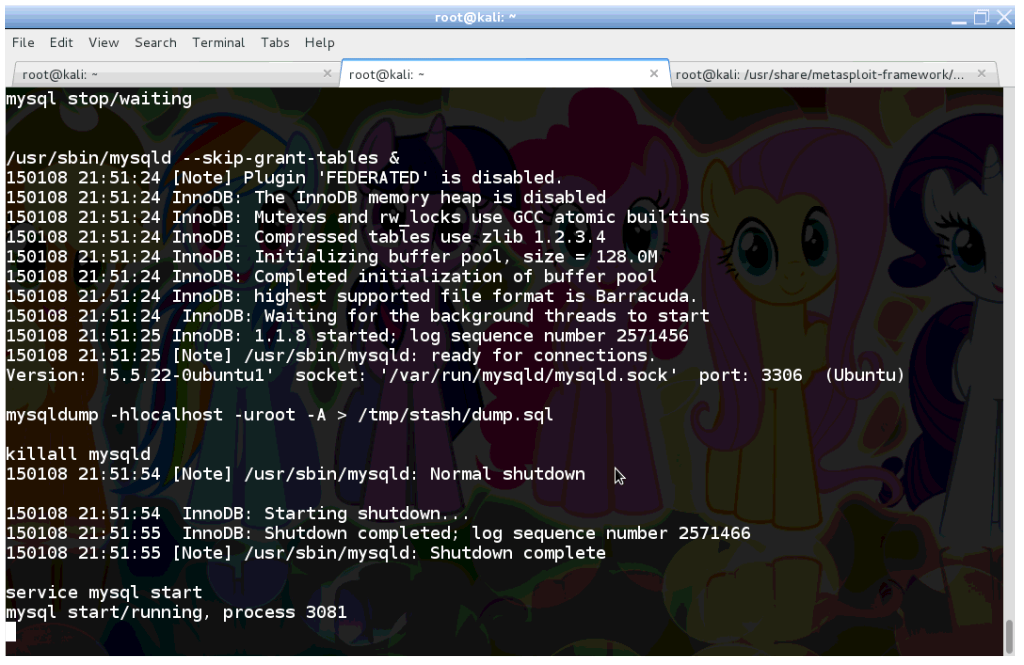This screenshot has width=1024, height=665.
Task: Select the active middle root@kali tab
Action: 504,74
